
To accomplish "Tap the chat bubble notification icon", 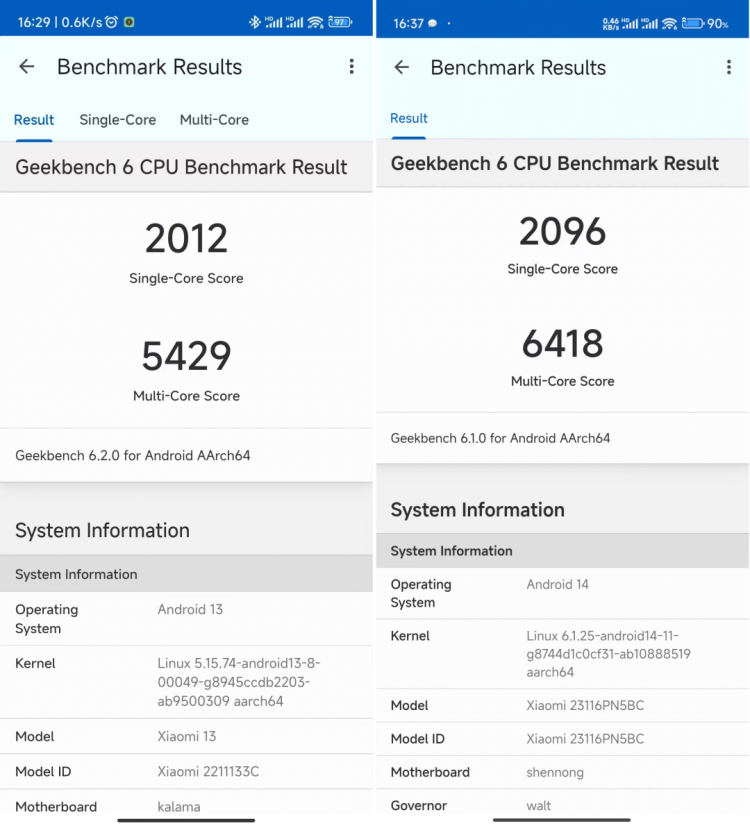I will coord(433,23).
